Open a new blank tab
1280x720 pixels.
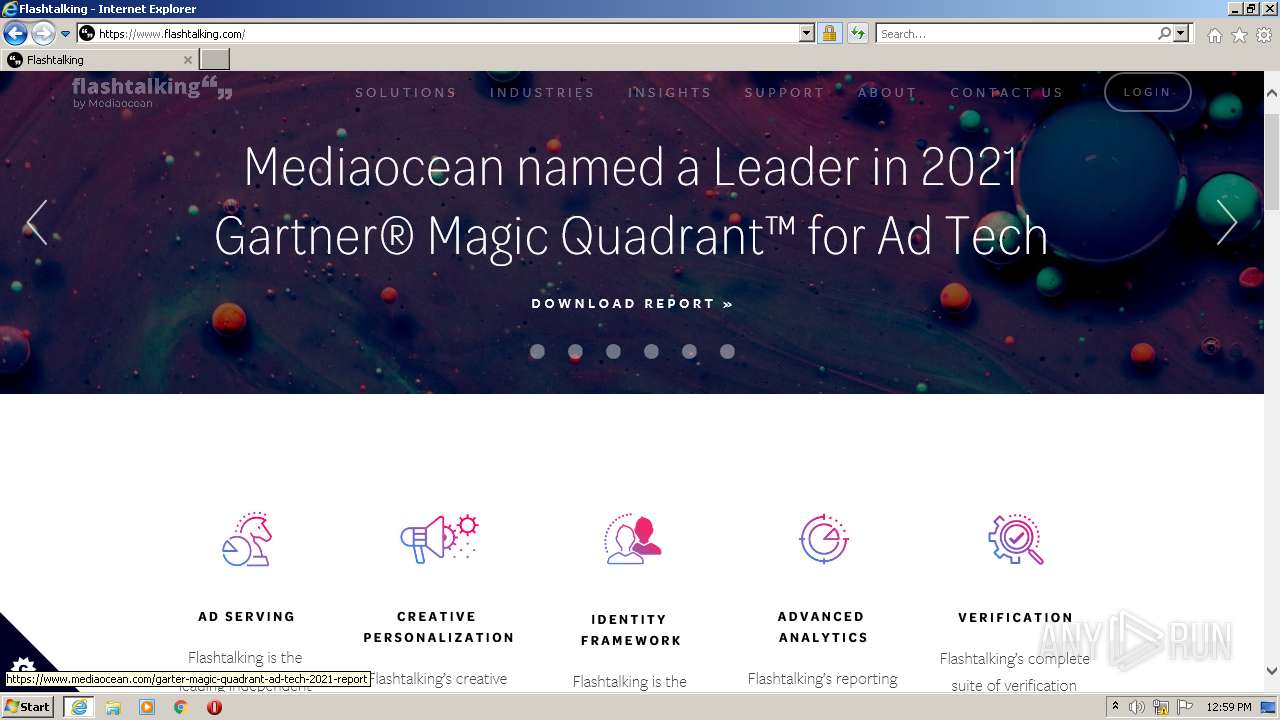tap(215, 60)
